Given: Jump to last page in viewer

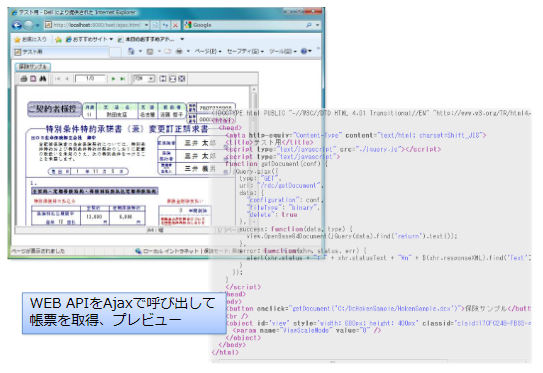Looking at the screenshot, I should click(x=123, y=79).
